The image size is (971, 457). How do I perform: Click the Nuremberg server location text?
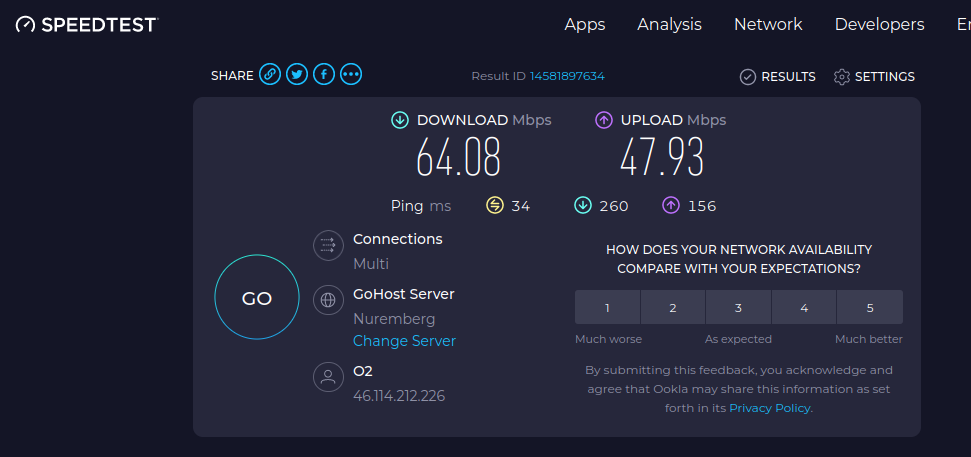[394, 320]
